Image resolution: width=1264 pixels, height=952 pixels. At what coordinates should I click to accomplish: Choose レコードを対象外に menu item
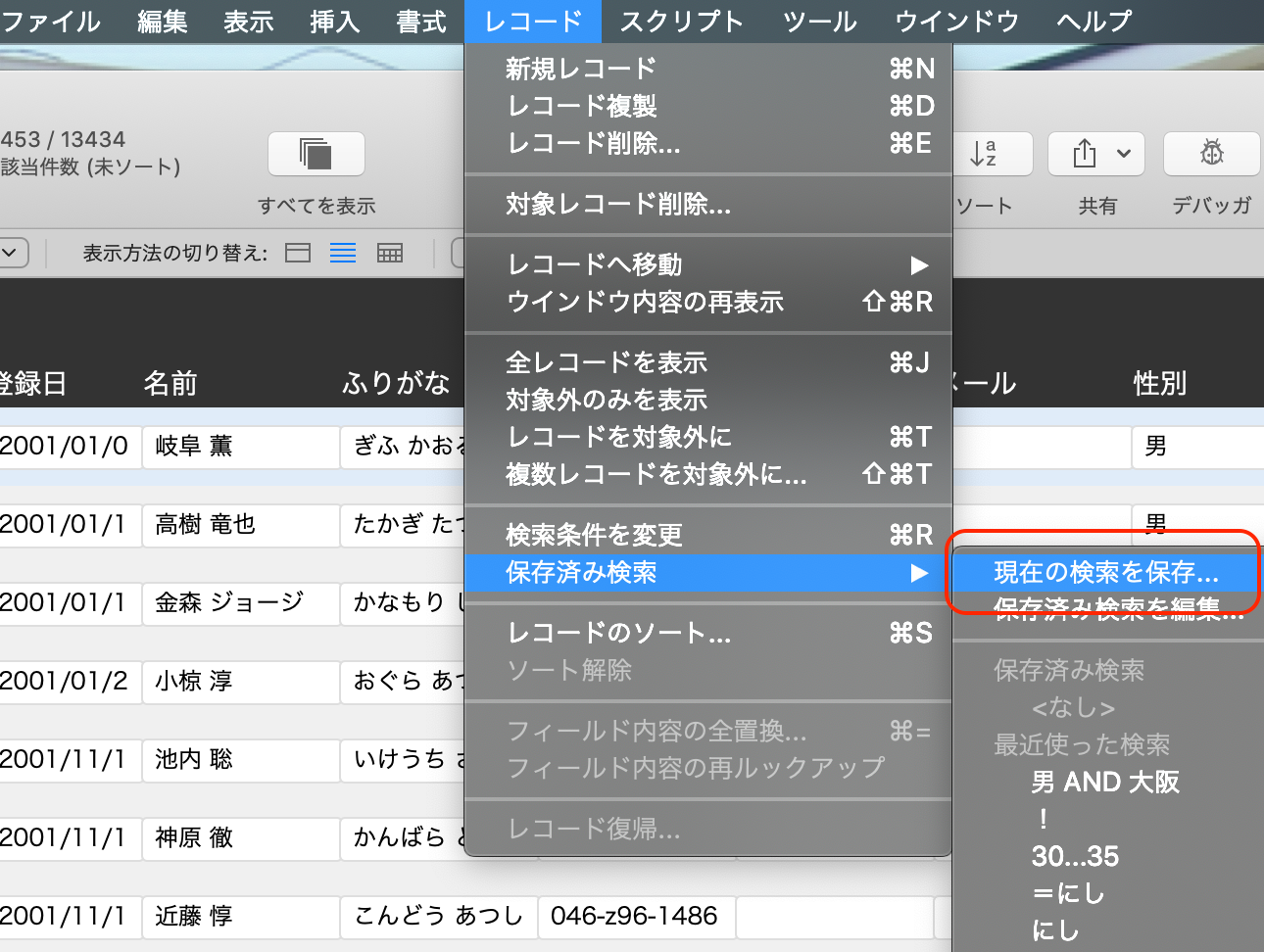click(708, 437)
